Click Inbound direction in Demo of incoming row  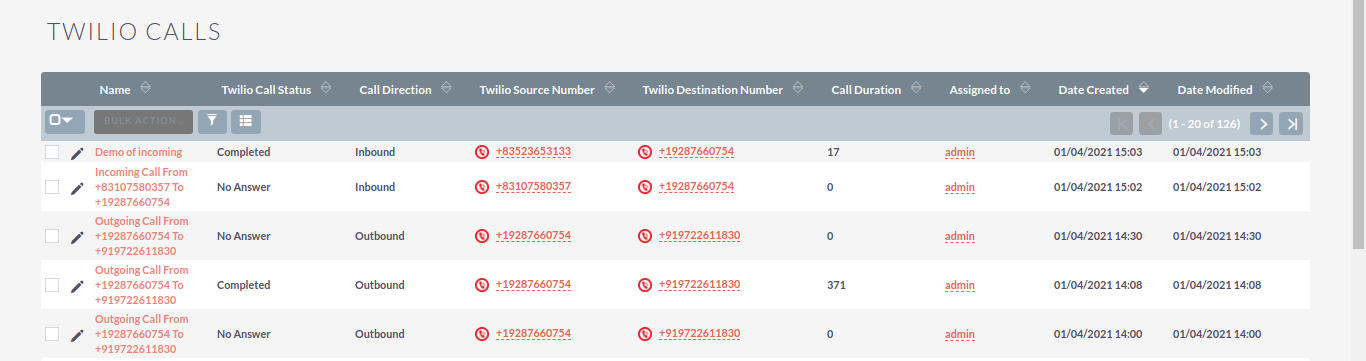(375, 152)
